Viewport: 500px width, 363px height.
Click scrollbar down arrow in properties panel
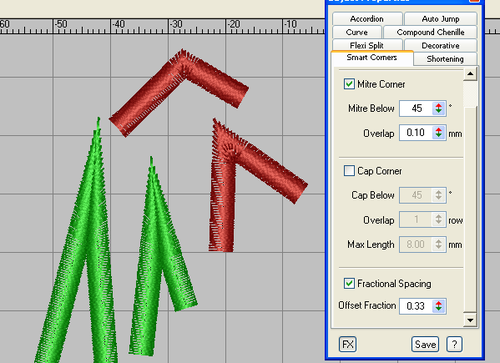[470, 320]
